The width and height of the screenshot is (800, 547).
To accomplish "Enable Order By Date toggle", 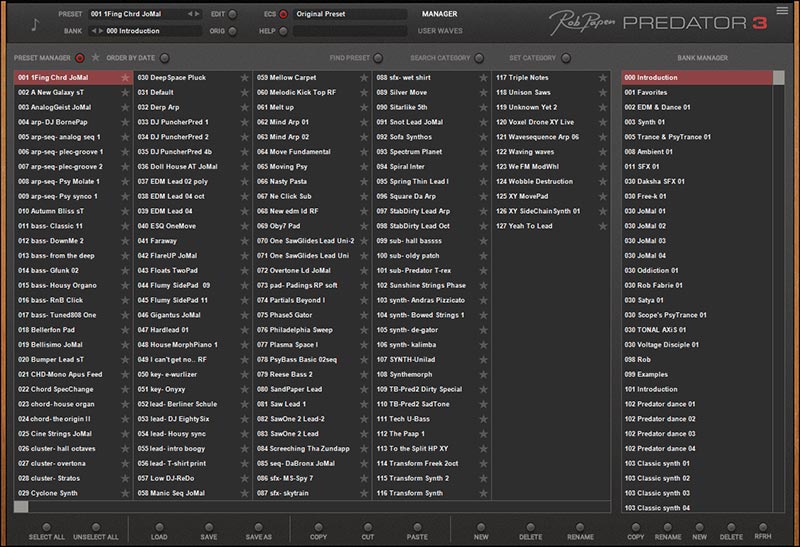I will 164,58.
